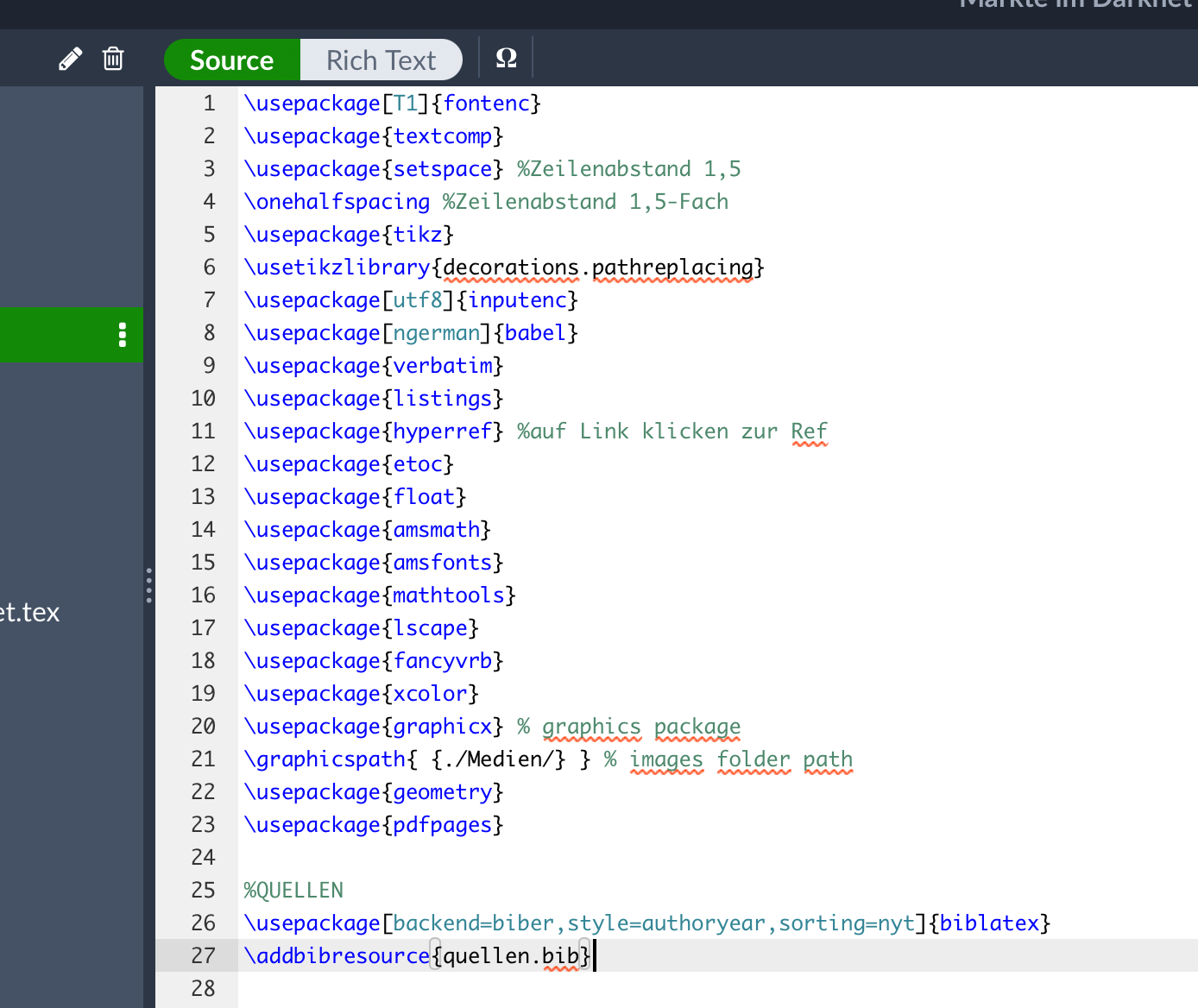The width and height of the screenshot is (1198, 1008).
Task: Click the word biblatex on line 26
Action: tap(989, 923)
